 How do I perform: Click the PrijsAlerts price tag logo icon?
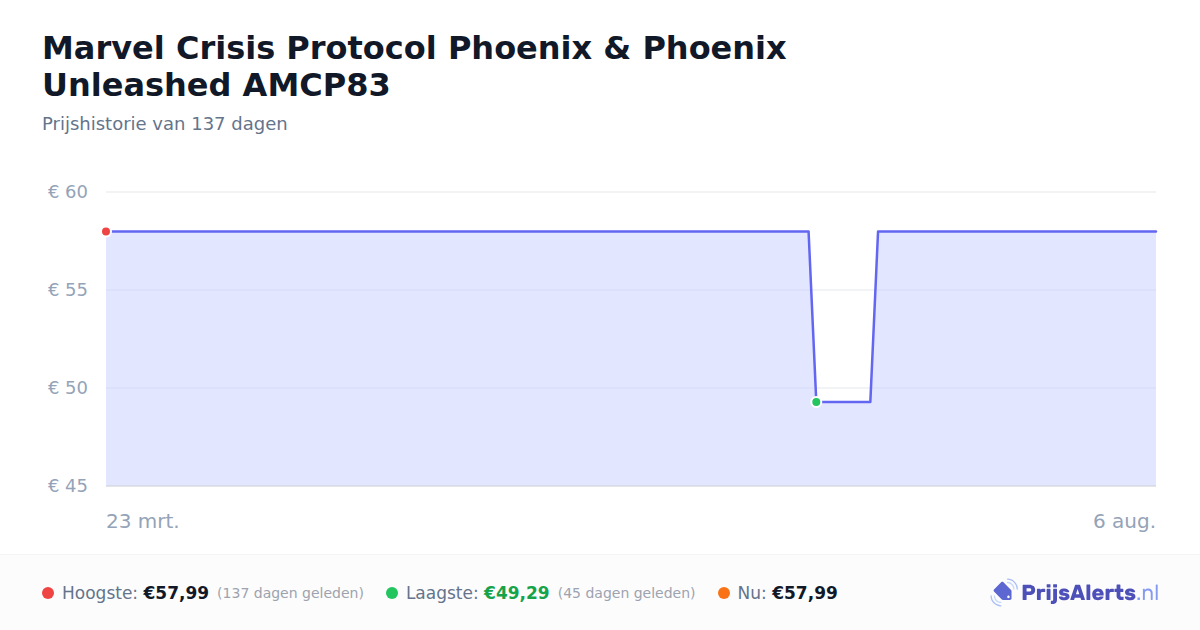pos(1003,593)
